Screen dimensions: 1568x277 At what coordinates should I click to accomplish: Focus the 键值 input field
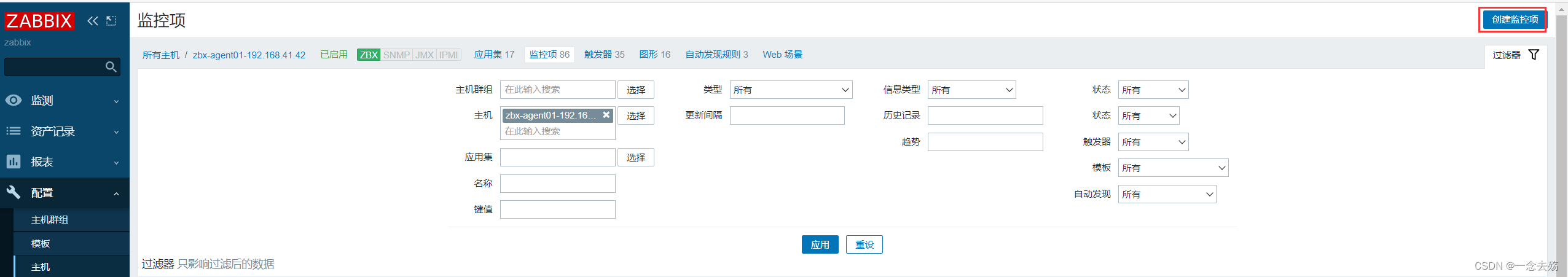tap(557, 209)
